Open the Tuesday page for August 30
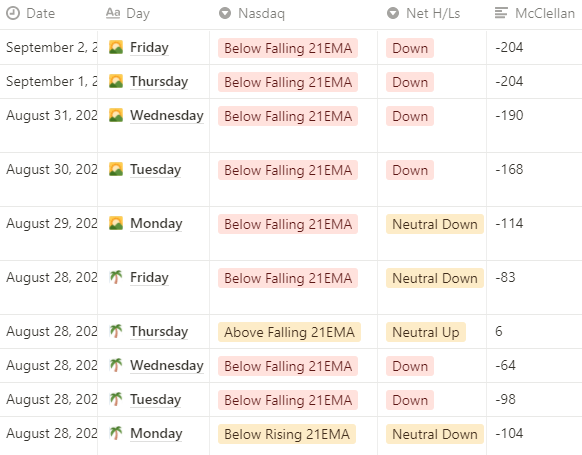Screen dimensions: 582x455 coord(156,170)
